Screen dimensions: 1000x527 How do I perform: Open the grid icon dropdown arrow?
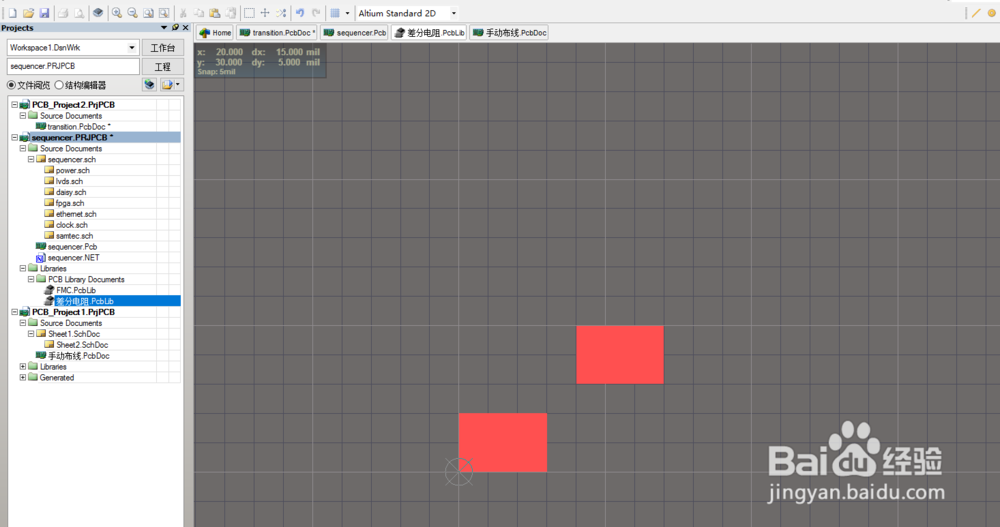348,13
